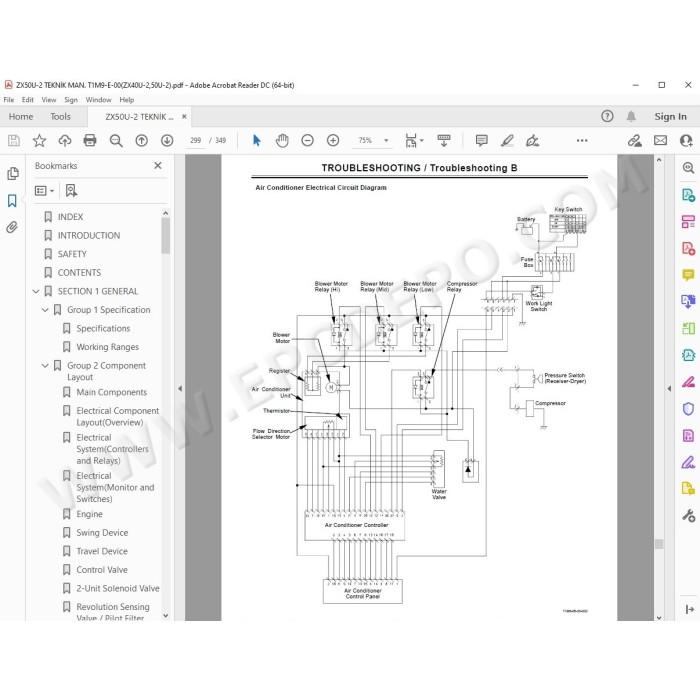Screen dimensions: 700x700
Task: Open the Add comment sticky note tool
Action: click(481, 141)
